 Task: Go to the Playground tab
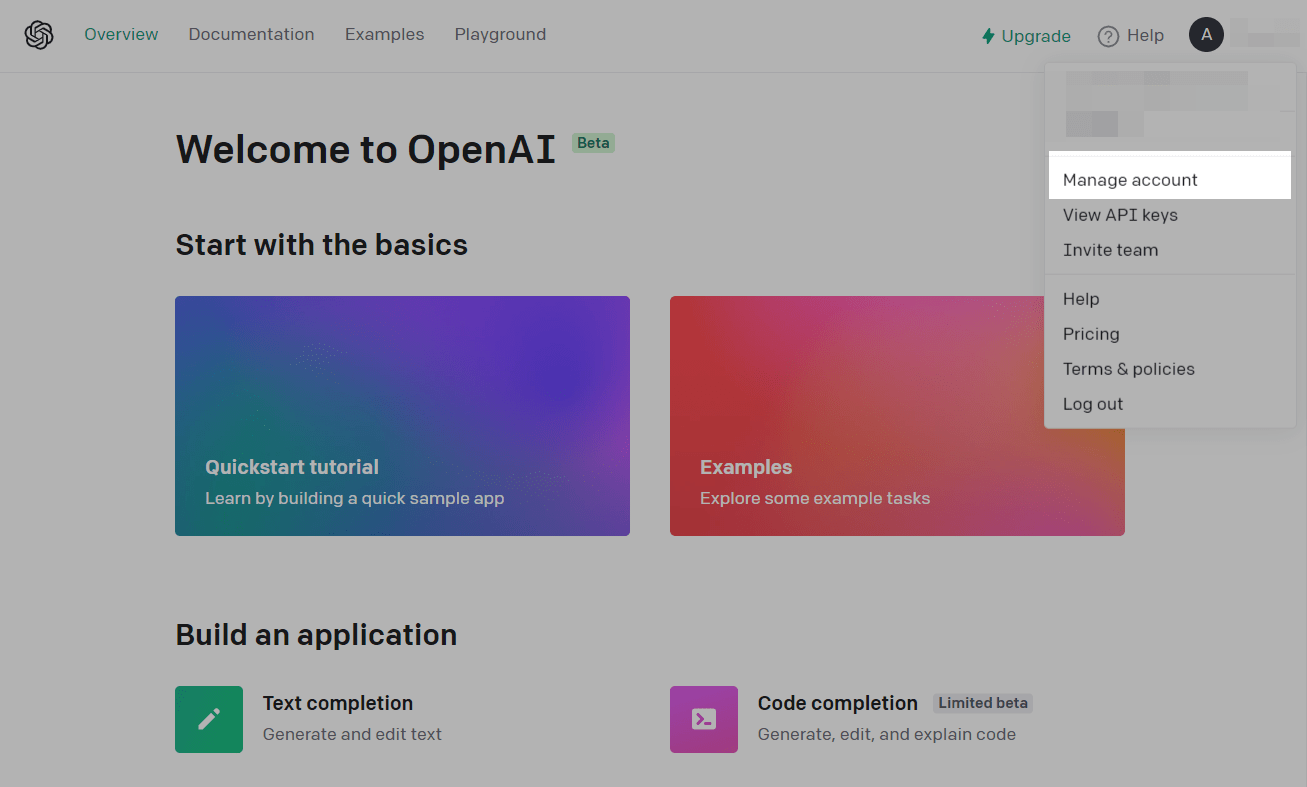pos(500,35)
